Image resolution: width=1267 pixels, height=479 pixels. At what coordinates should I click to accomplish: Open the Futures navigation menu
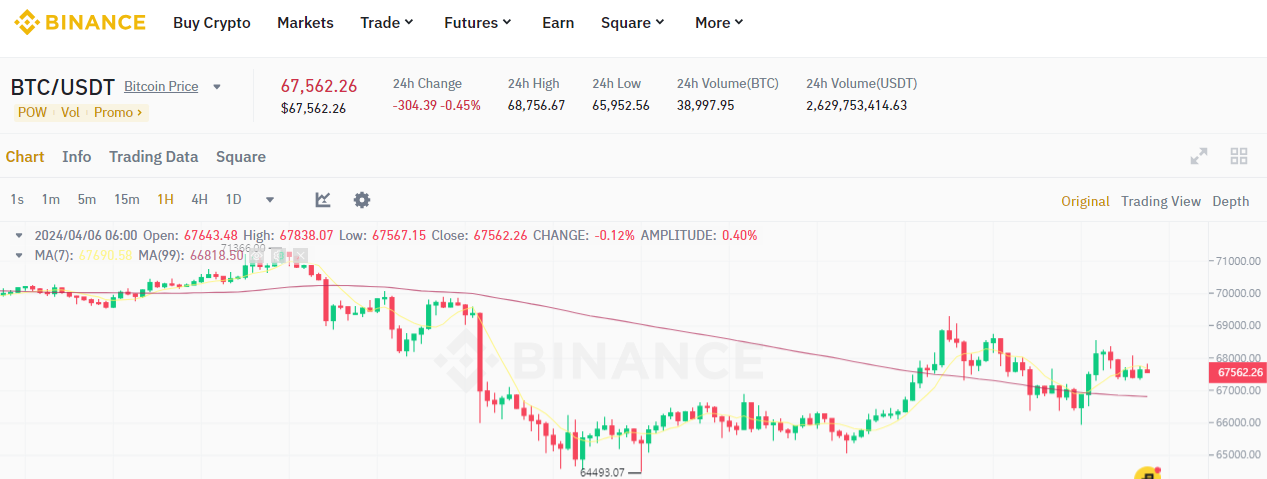pos(478,22)
